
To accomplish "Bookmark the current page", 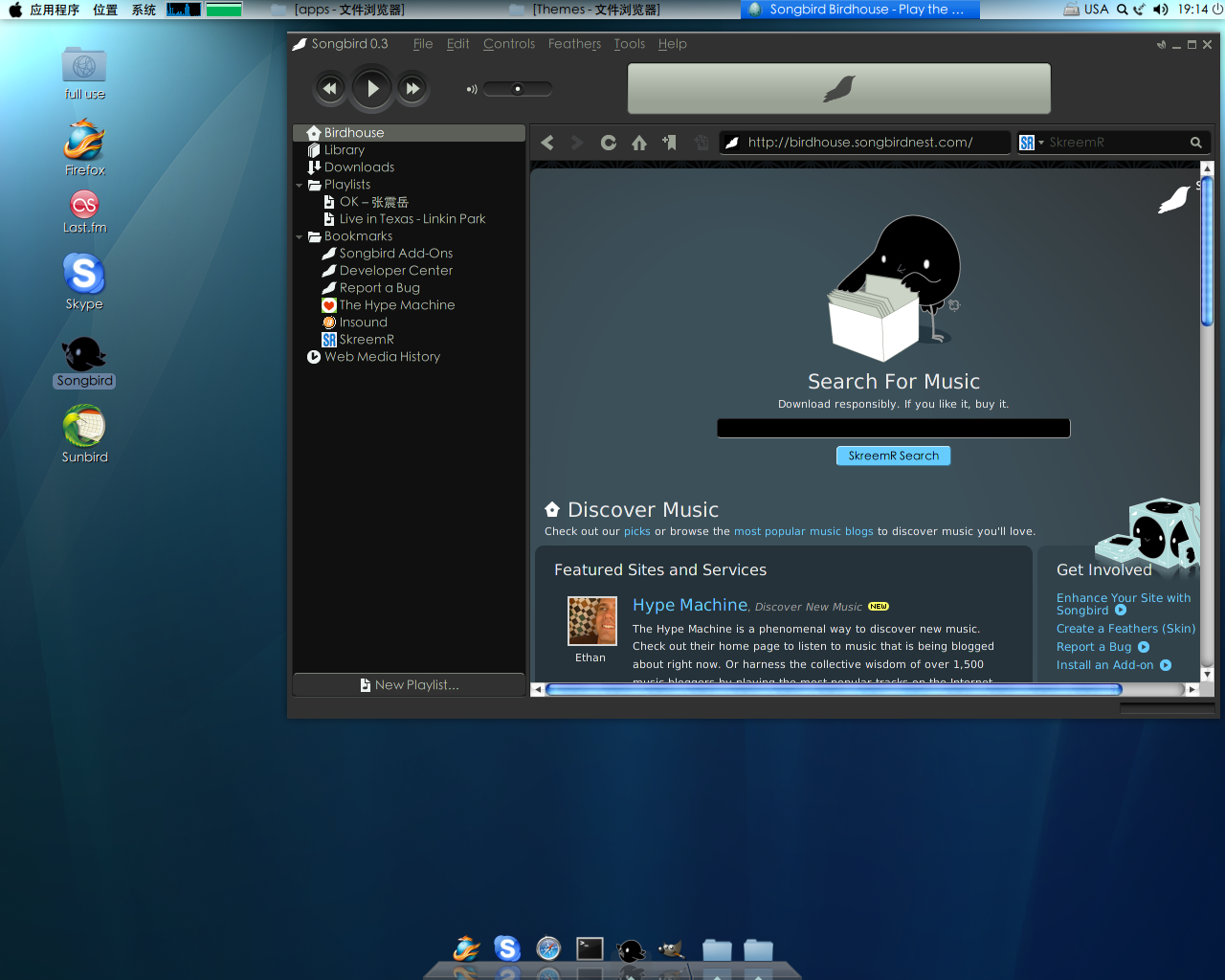I will [670, 143].
